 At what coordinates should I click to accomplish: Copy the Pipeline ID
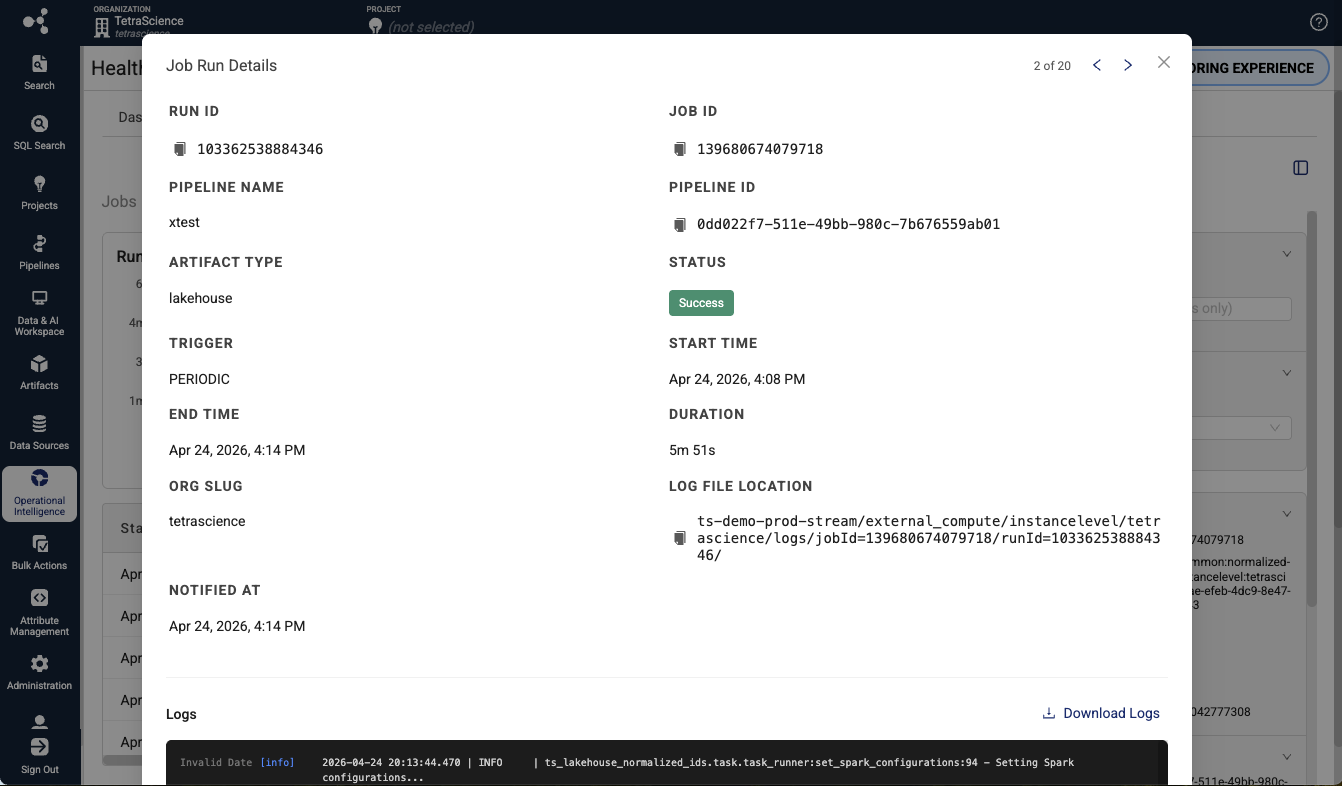coord(681,224)
